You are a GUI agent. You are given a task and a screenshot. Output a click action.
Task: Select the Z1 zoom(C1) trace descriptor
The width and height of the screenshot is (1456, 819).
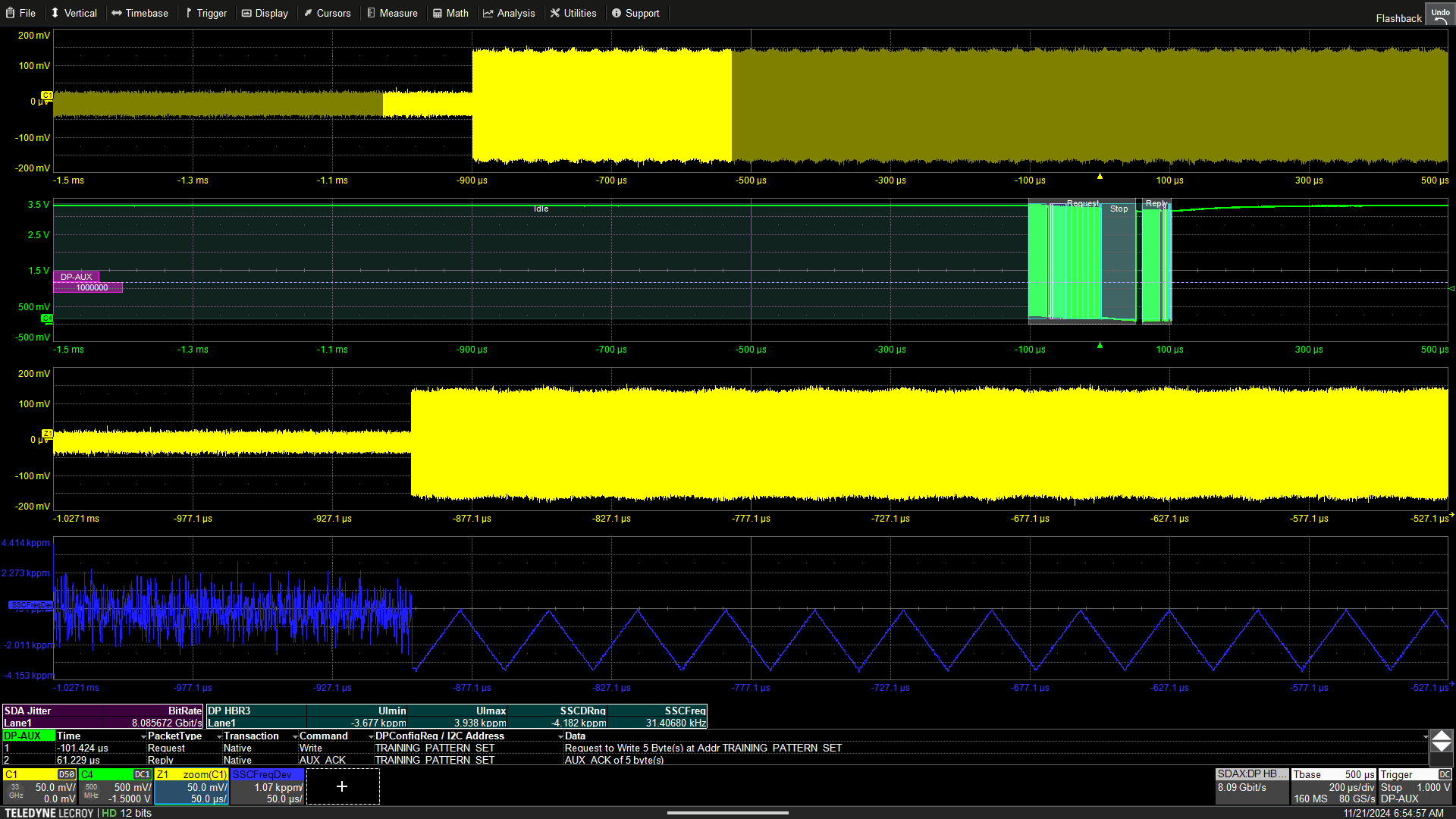coord(191,786)
